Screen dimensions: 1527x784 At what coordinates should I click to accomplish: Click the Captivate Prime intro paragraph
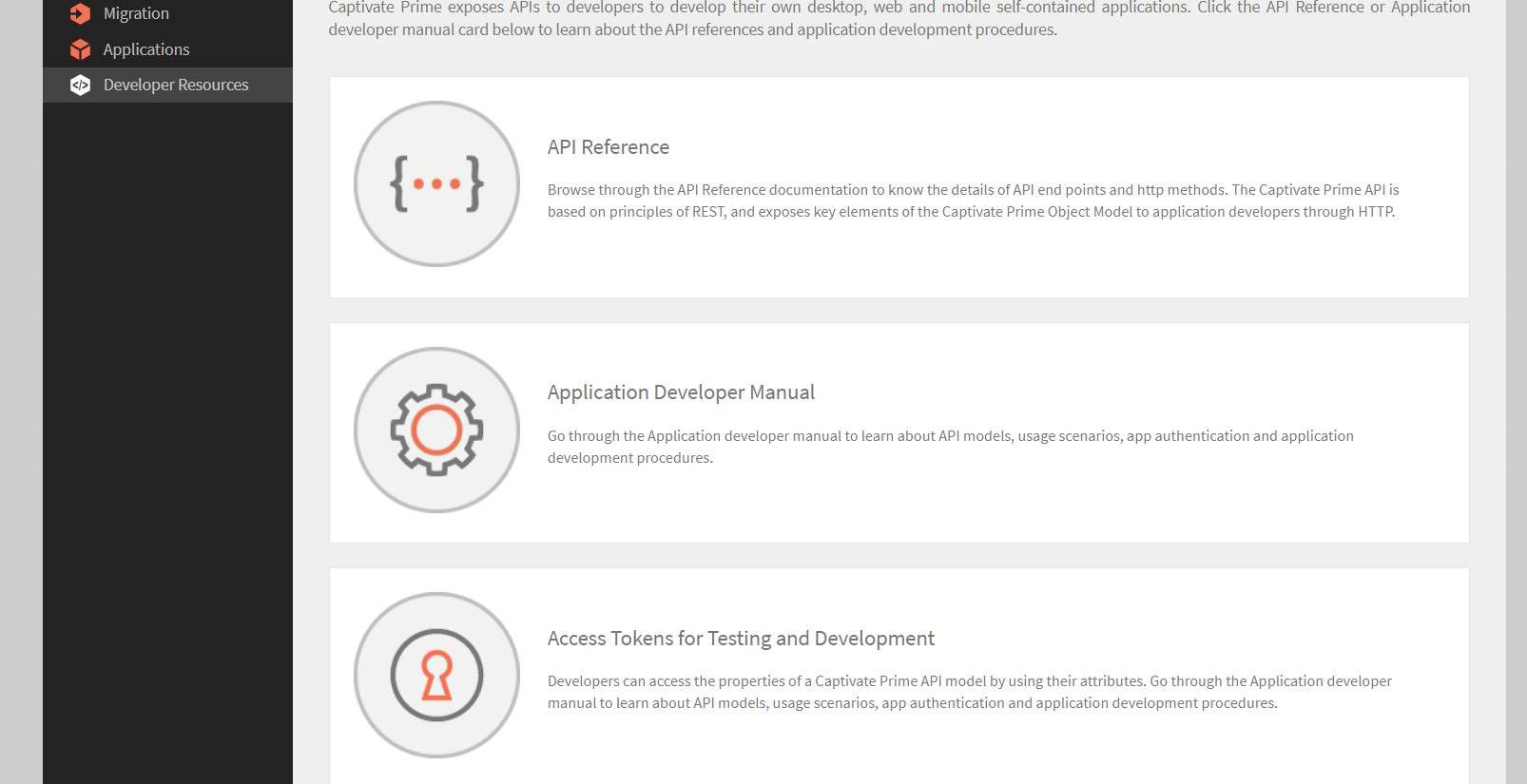[899, 19]
